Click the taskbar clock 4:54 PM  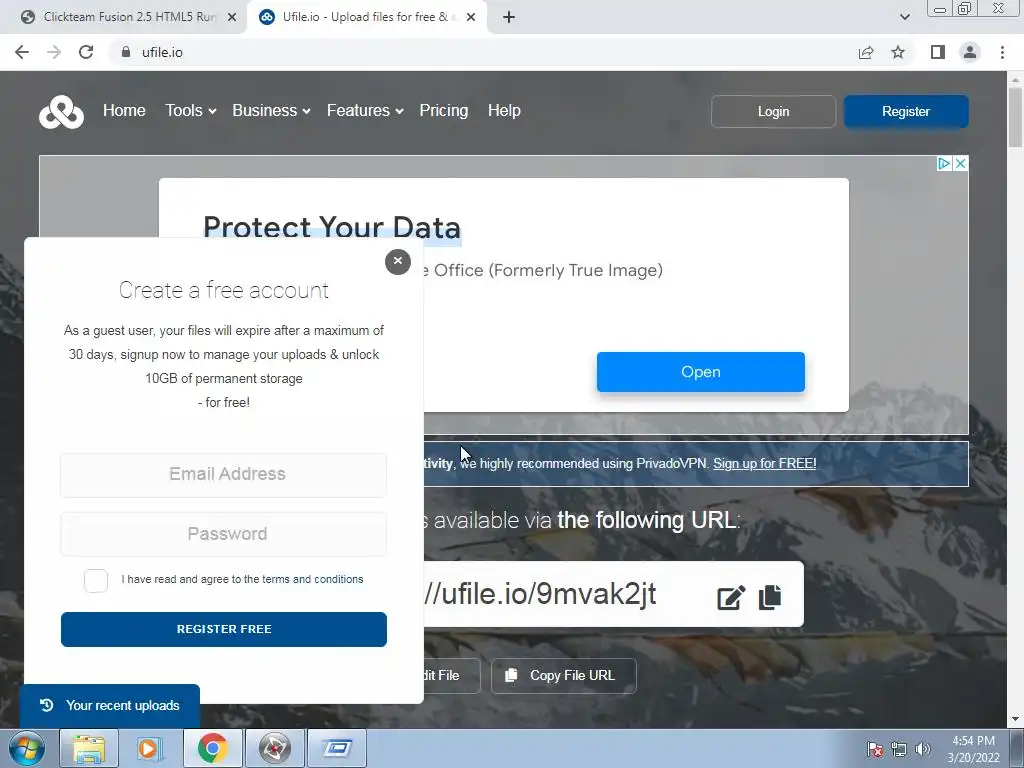[x=973, y=749]
